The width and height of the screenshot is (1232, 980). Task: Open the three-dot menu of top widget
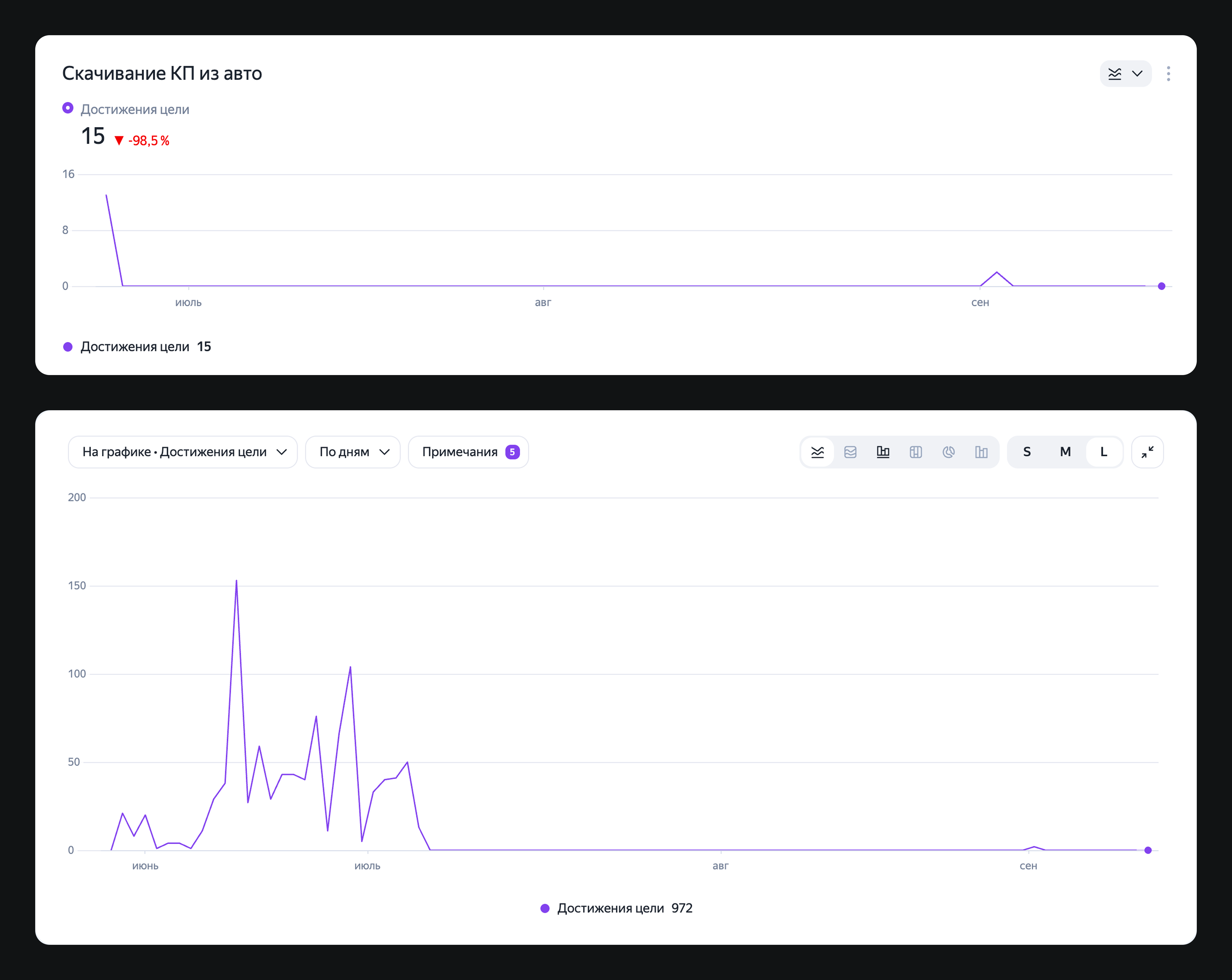tap(1168, 74)
